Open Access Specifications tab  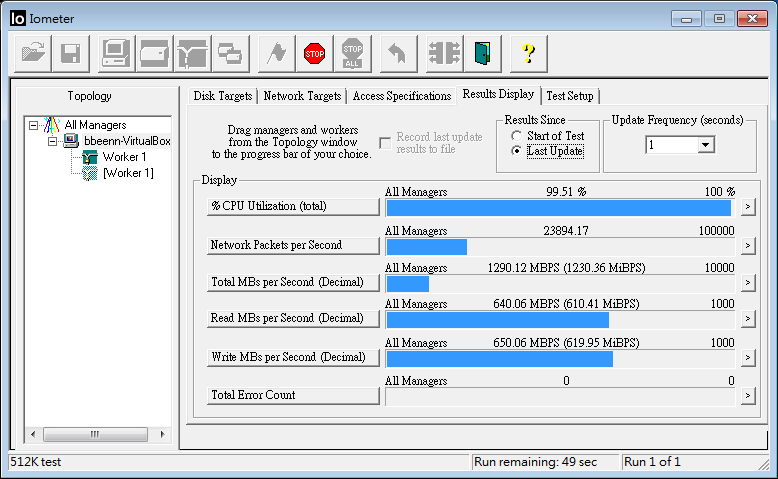[x=402, y=96]
